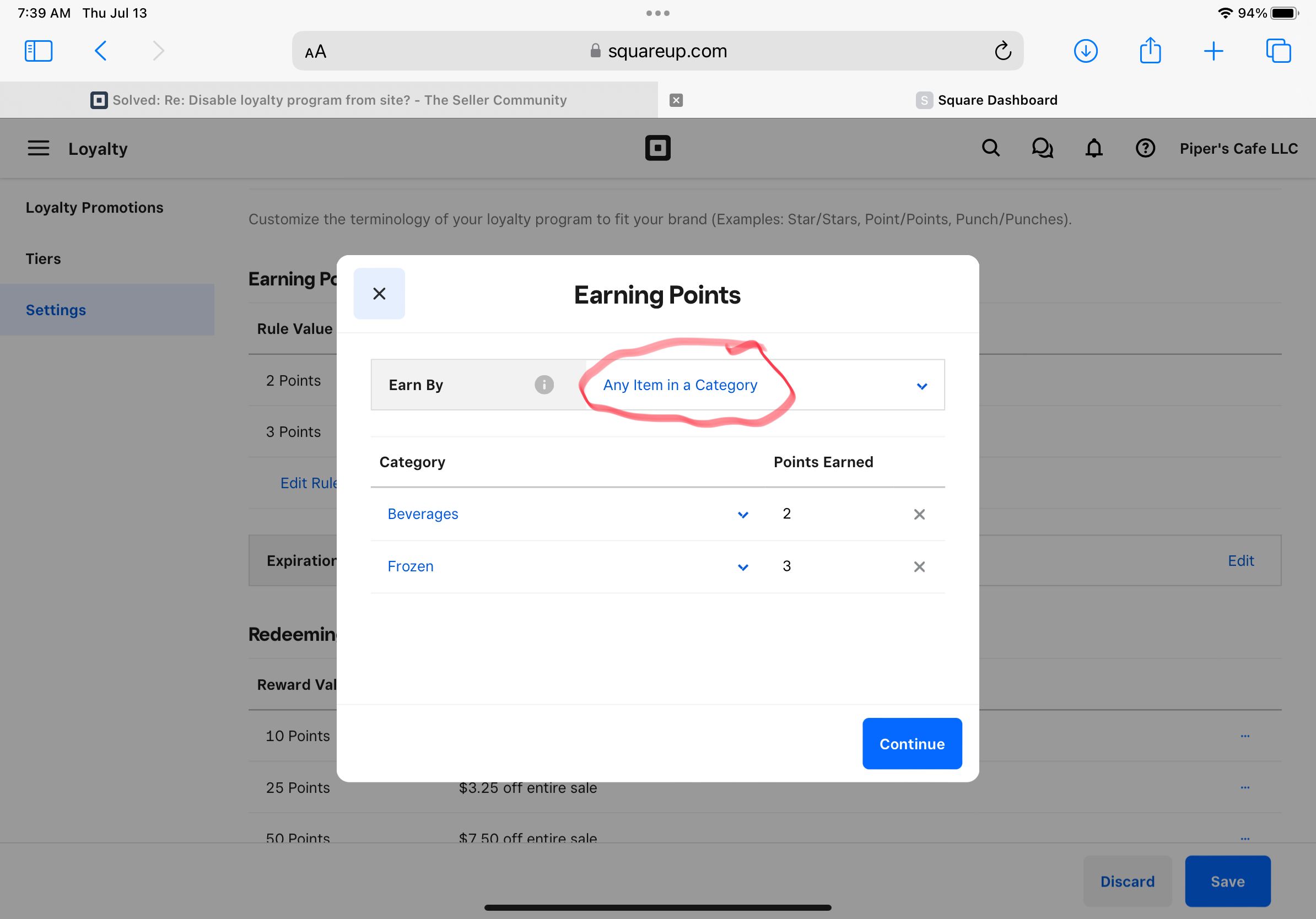Open the AA reader text options

(x=315, y=52)
